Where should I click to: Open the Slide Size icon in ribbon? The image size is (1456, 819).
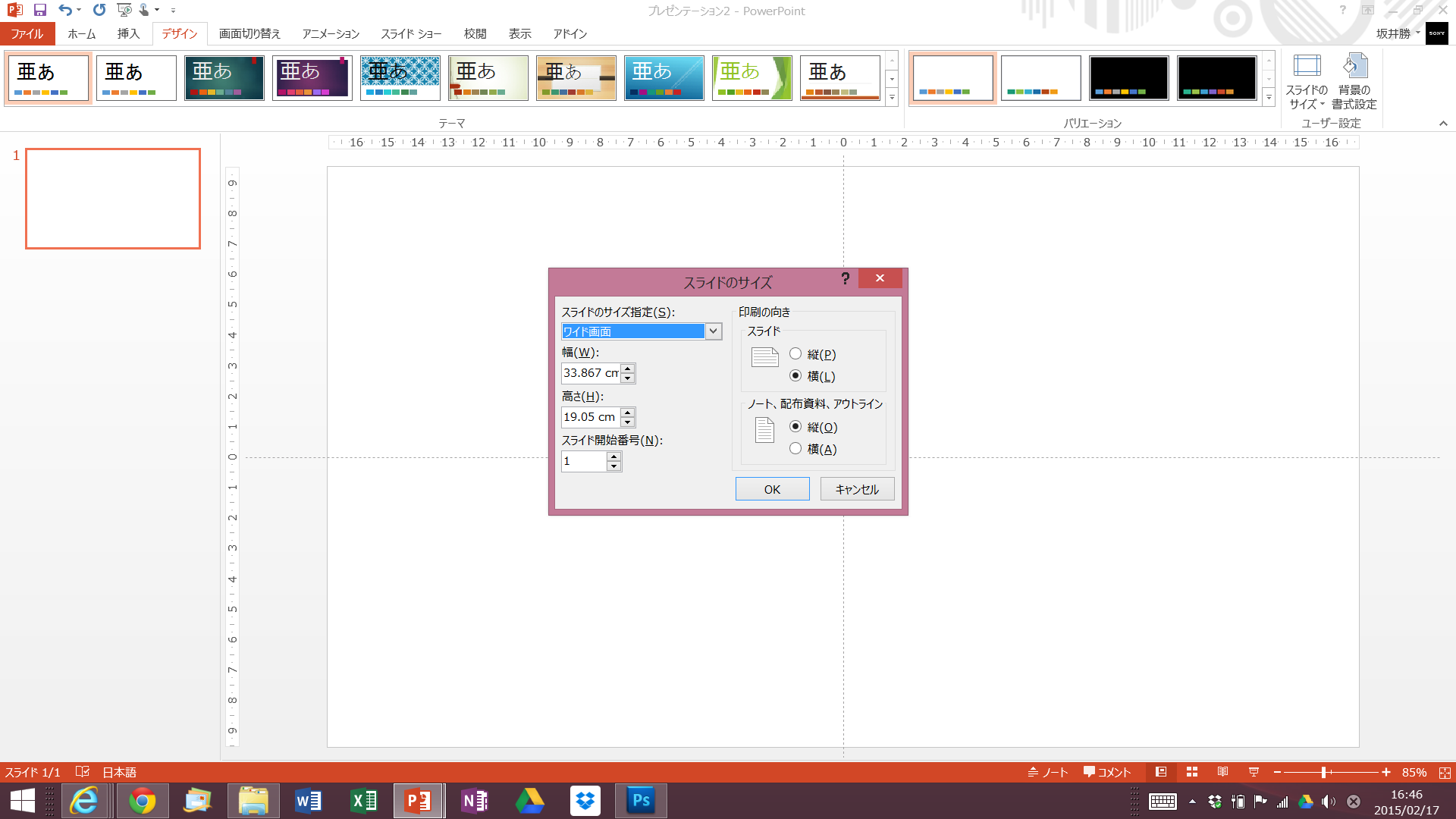click(1307, 67)
